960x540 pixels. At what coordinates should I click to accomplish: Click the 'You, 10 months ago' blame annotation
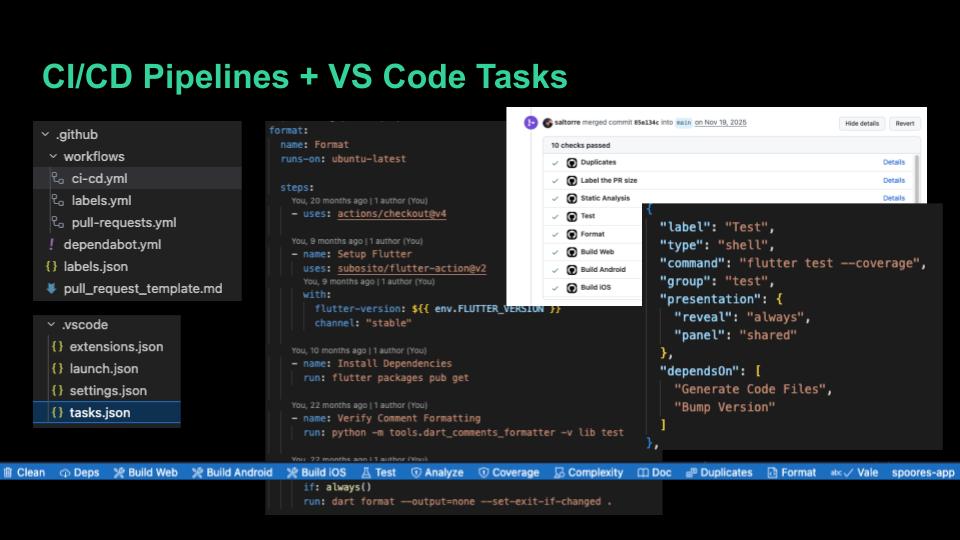click(x=359, y=351)
